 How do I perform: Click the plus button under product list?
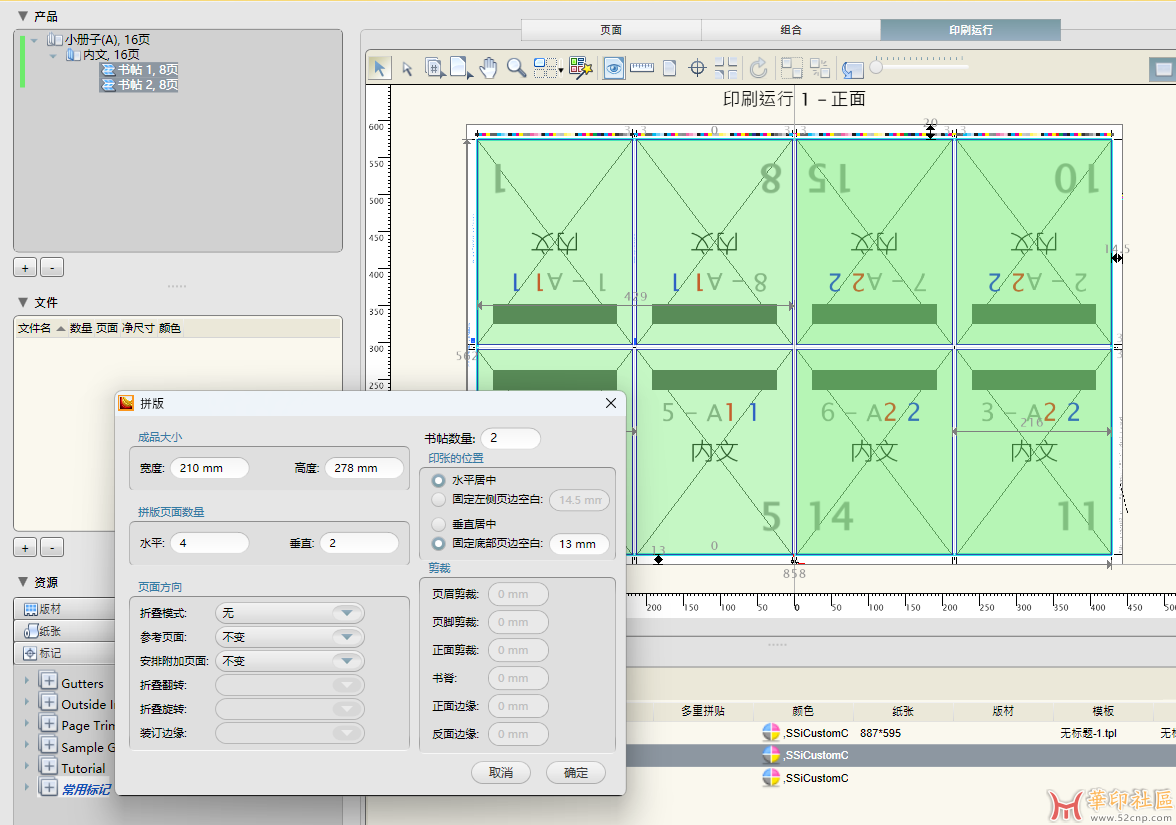pyautogui.click(x=25, y=268)
